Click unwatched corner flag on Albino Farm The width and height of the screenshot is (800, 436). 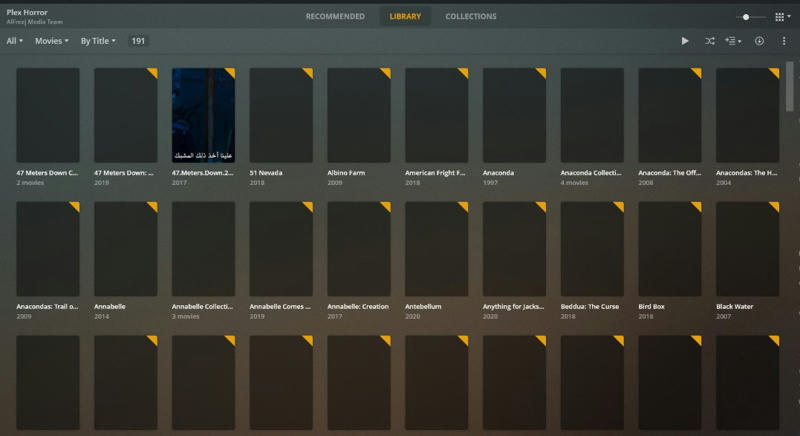tap(385, 73)
